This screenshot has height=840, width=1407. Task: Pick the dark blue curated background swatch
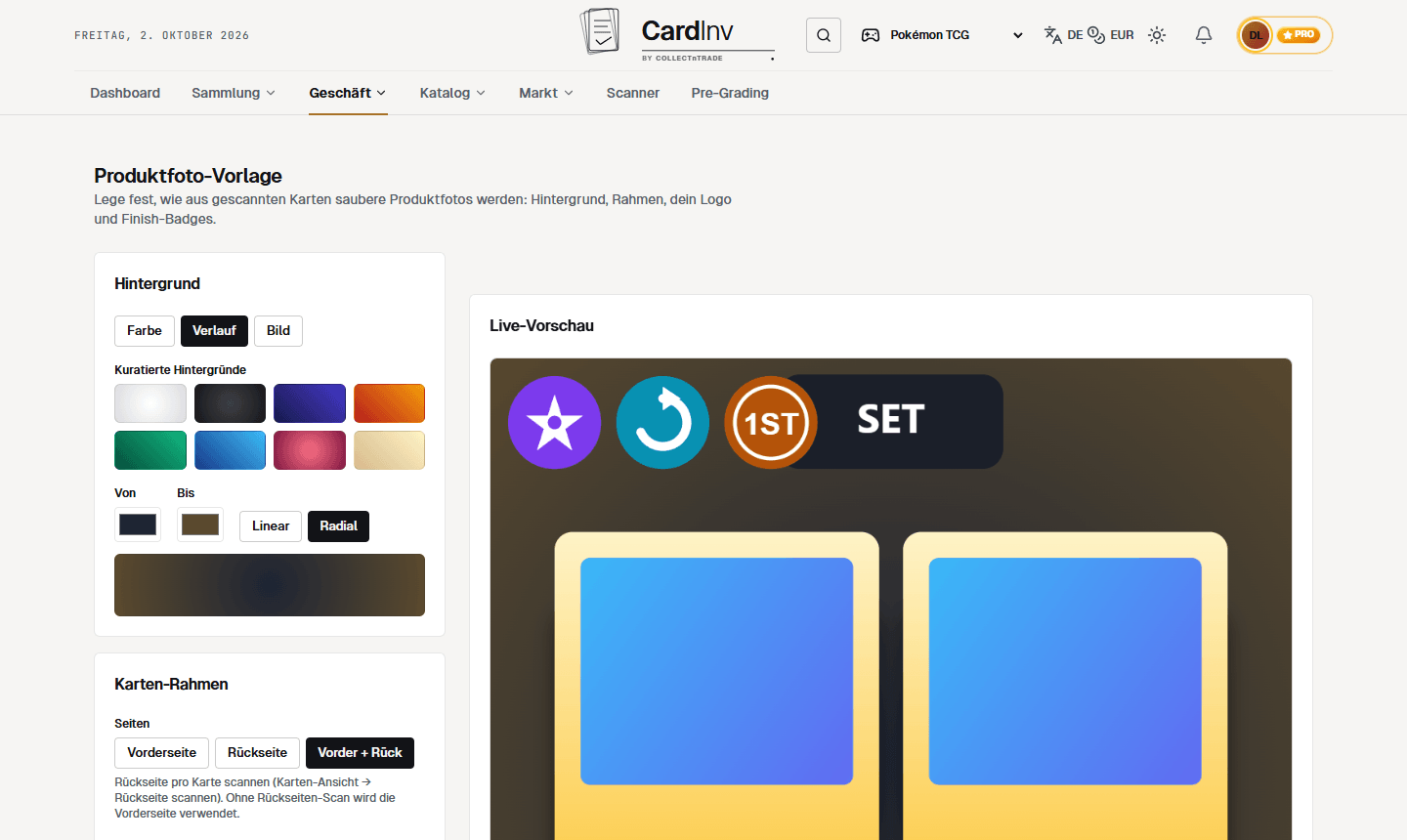click(310, 403)
